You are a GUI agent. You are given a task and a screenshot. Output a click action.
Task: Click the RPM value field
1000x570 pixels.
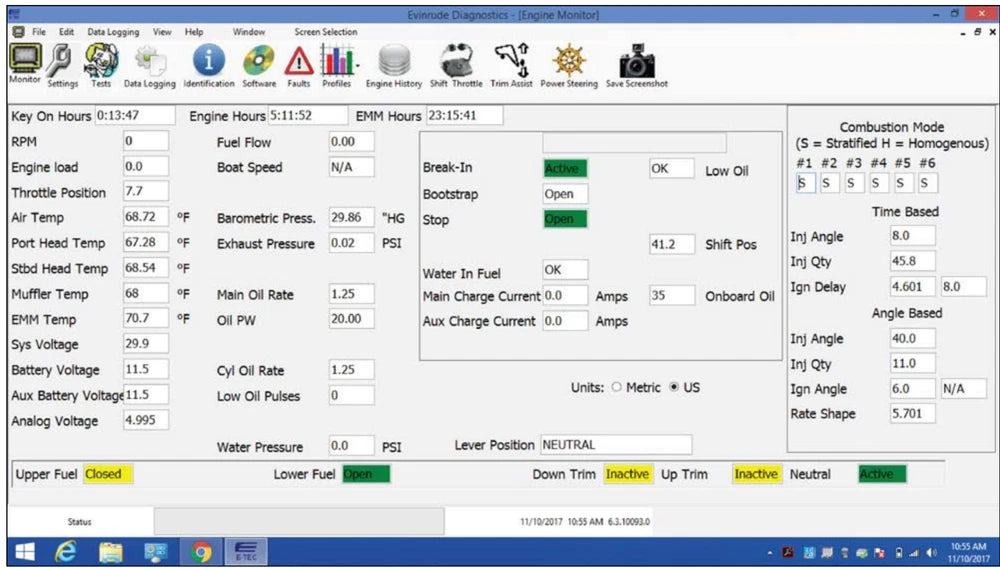click(x=146, y=141)
